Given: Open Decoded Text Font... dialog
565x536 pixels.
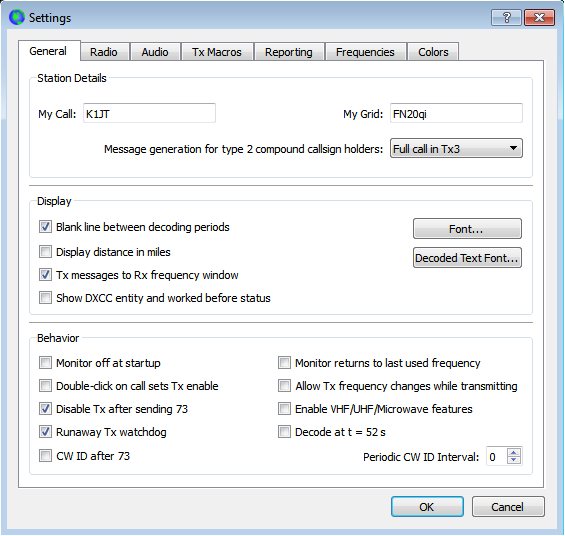Looking at the screenshot, I should click(x=467, y=258).
